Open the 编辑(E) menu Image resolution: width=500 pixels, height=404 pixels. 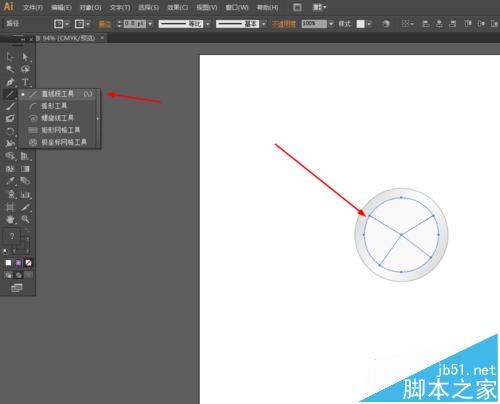pos(61,7)
